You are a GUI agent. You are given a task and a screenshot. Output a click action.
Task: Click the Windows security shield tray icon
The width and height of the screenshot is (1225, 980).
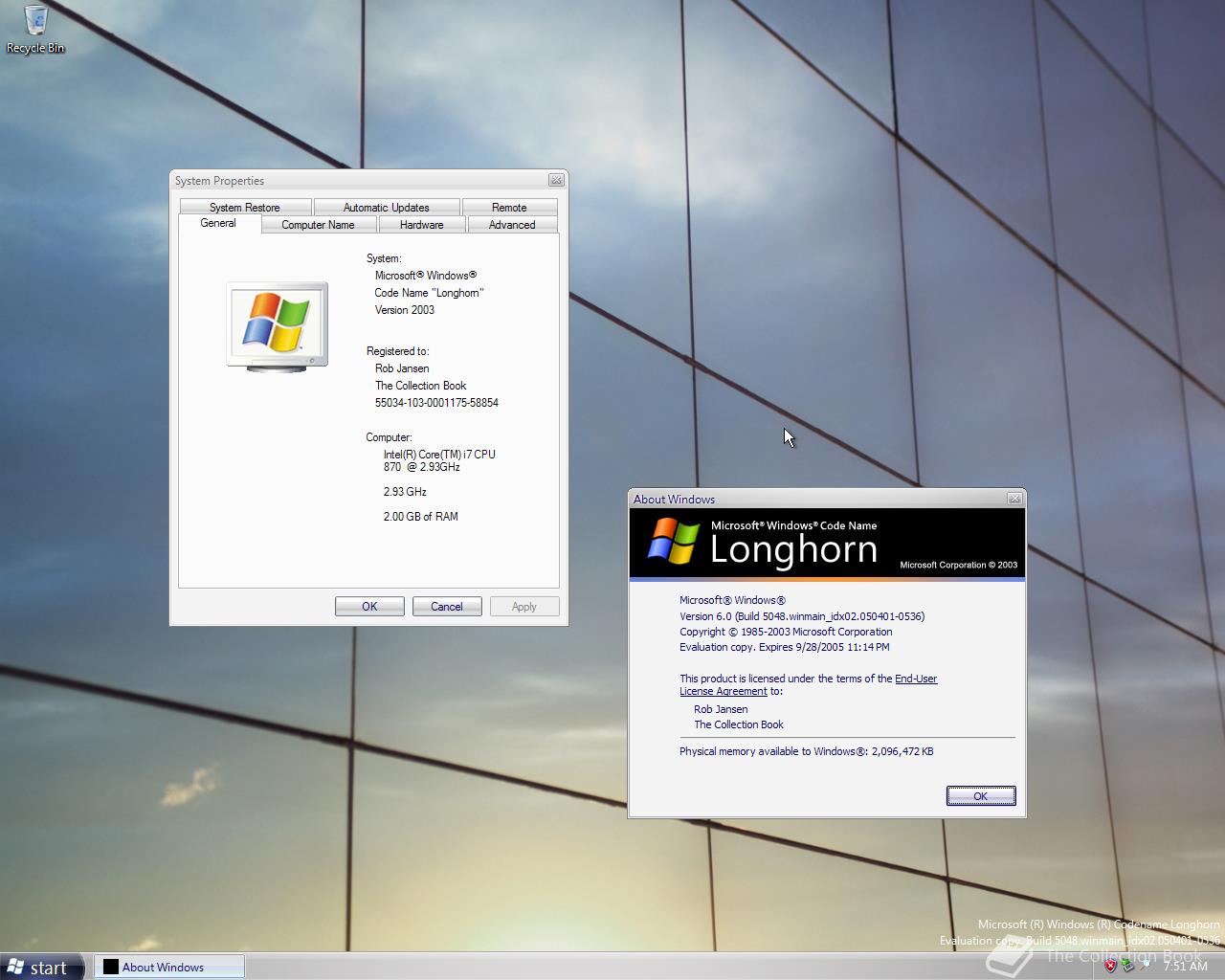pyautogui.click(x=1110, y=966)
